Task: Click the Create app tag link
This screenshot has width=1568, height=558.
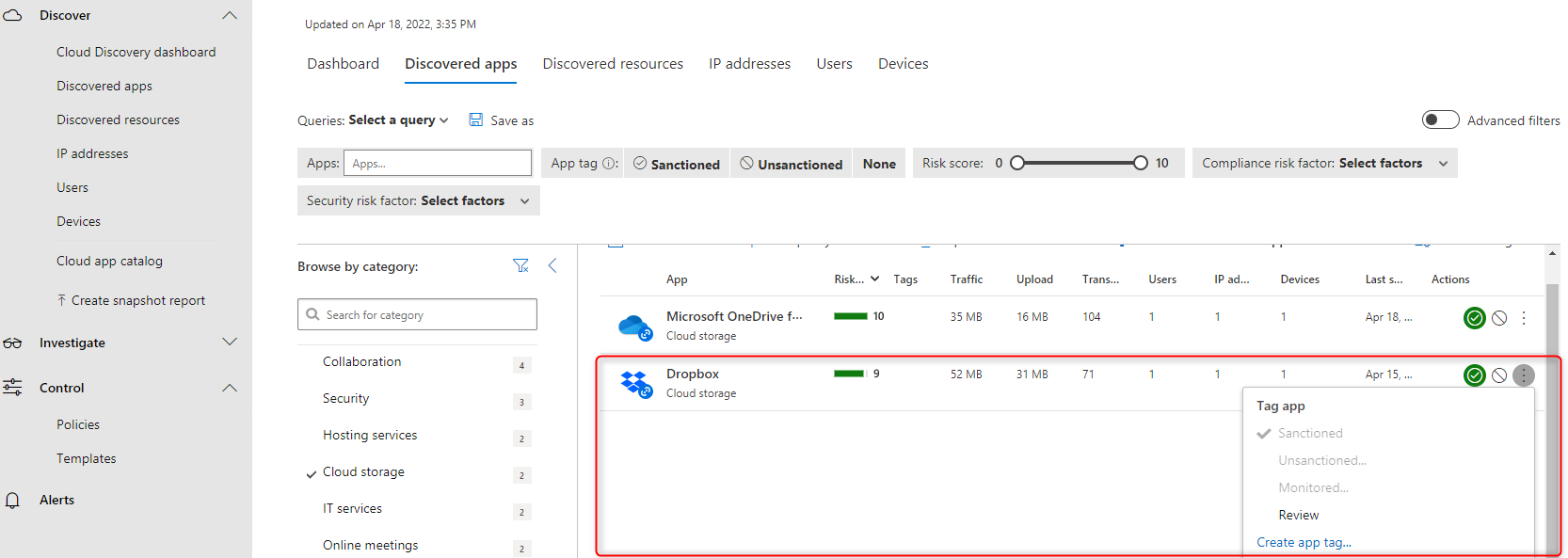Action: (x=1304, y=542)
